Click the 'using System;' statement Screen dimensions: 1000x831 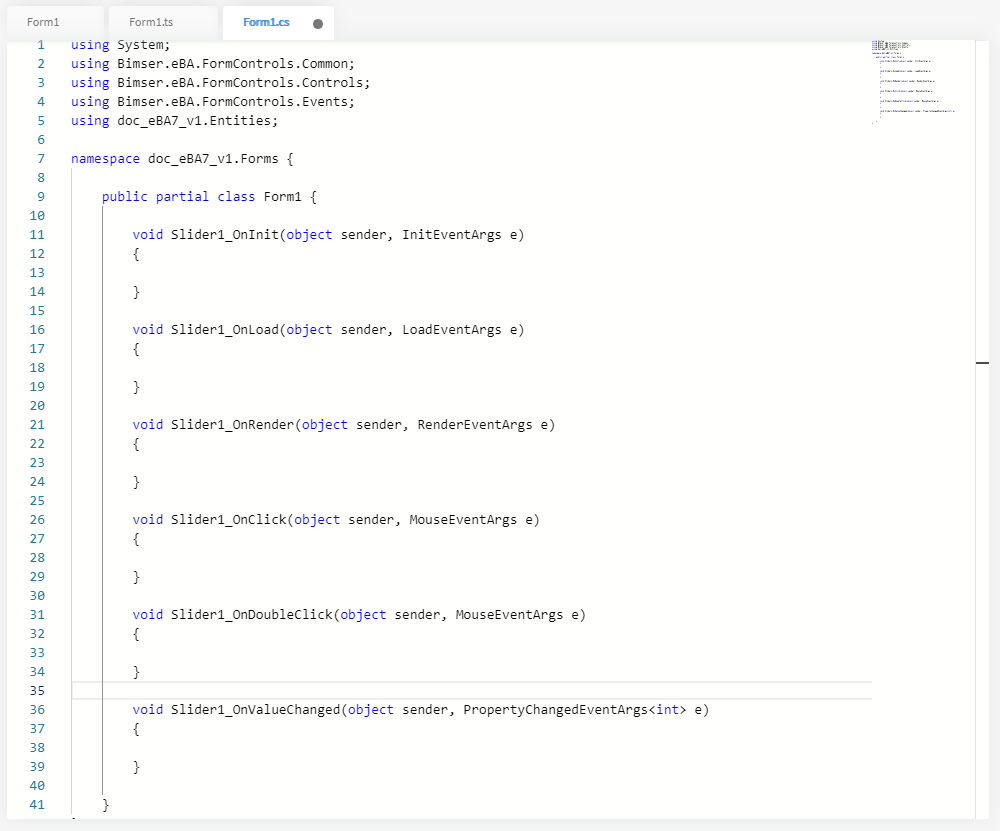click(x=121, y=45)
